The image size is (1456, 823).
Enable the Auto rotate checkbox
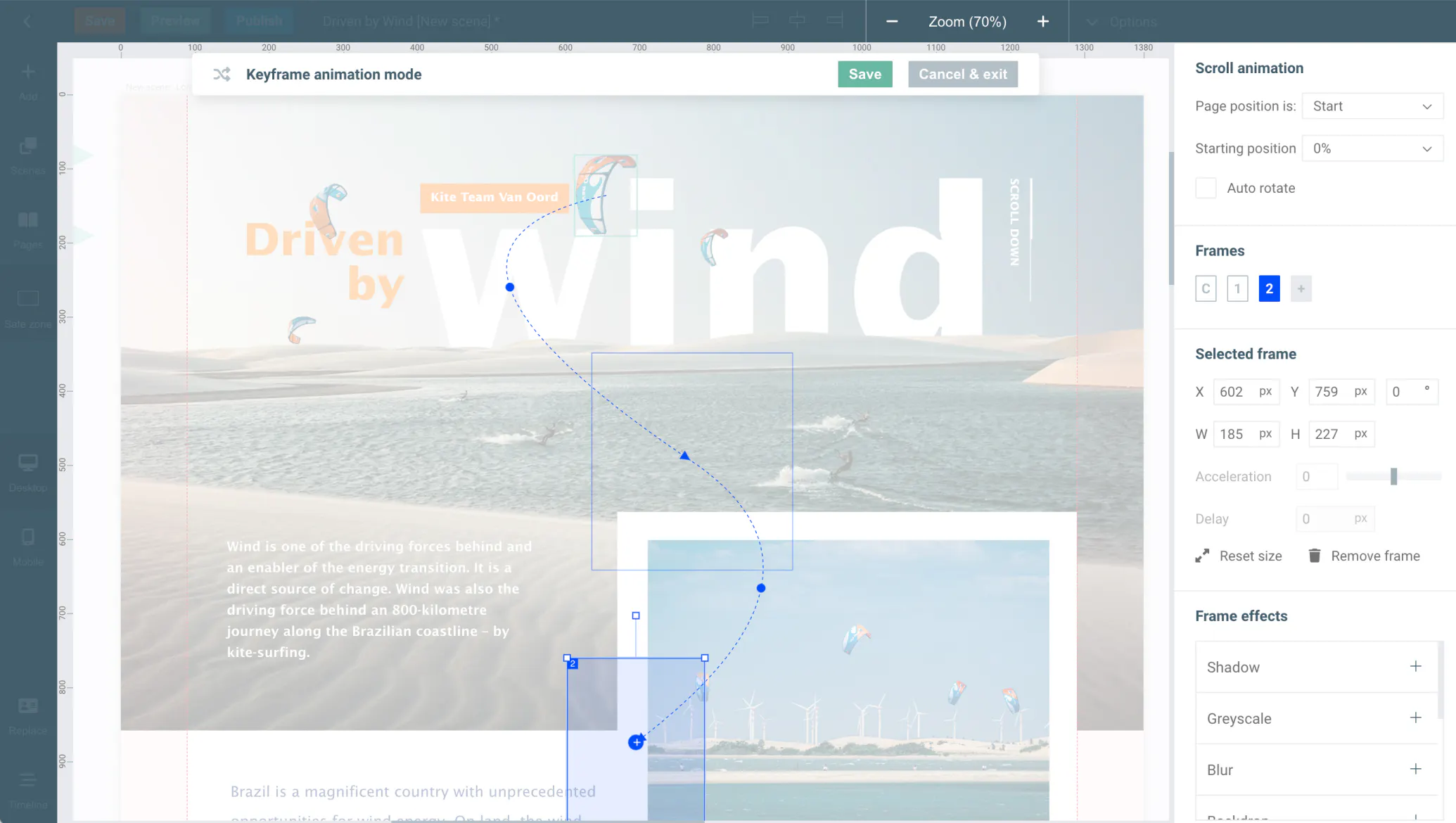pos(1206,188)
